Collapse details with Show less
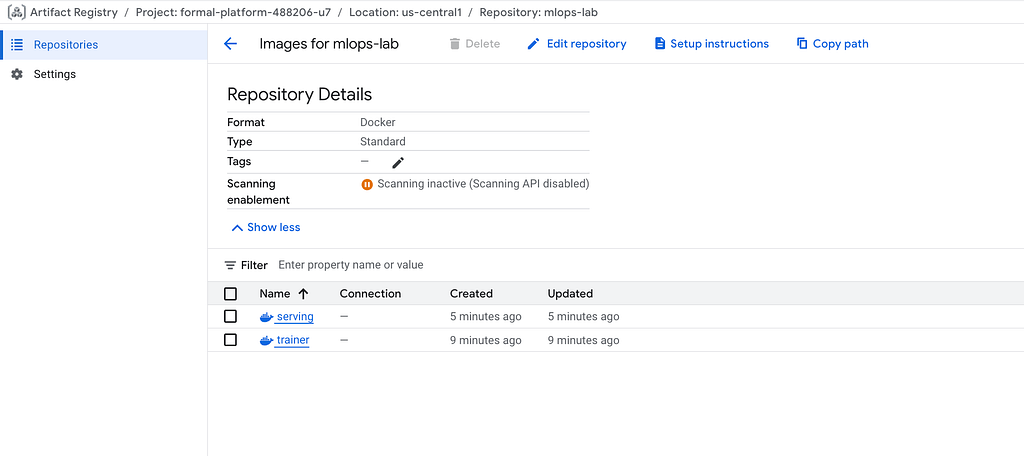Screen dimensions: 1024x456 coord(266,227)
